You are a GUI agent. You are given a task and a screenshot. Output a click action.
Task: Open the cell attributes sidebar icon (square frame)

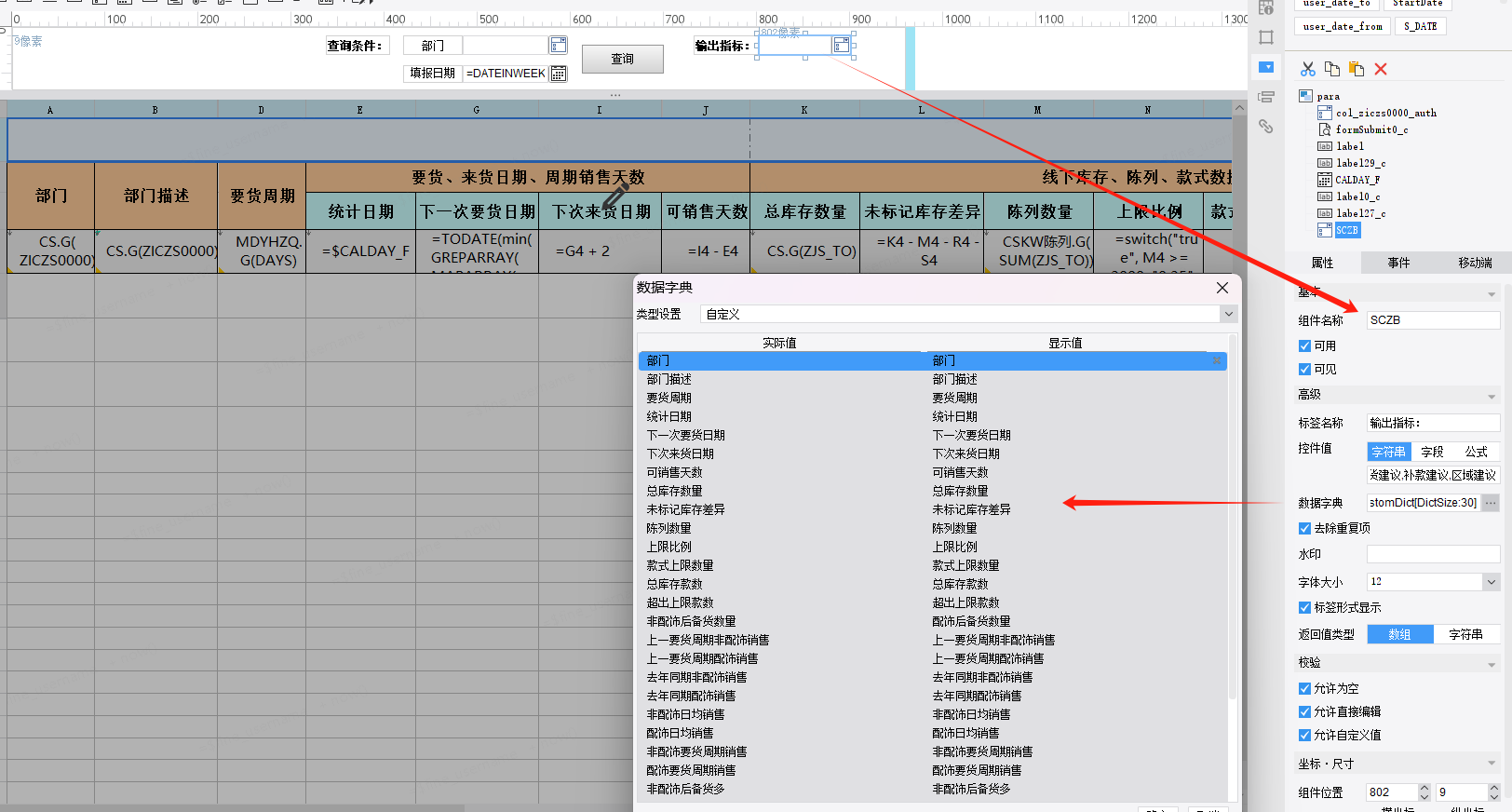pos(1266,37)
